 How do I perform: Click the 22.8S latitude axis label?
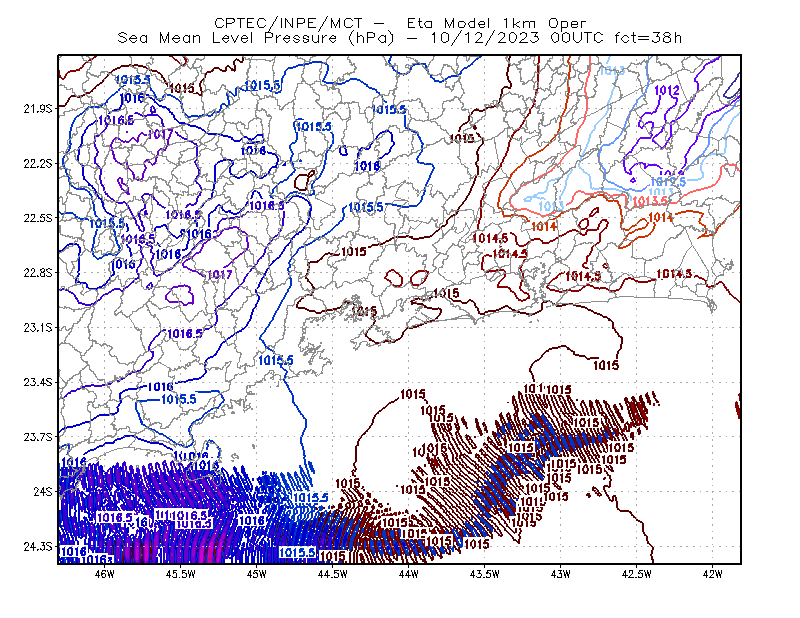[x=38, y=273]
